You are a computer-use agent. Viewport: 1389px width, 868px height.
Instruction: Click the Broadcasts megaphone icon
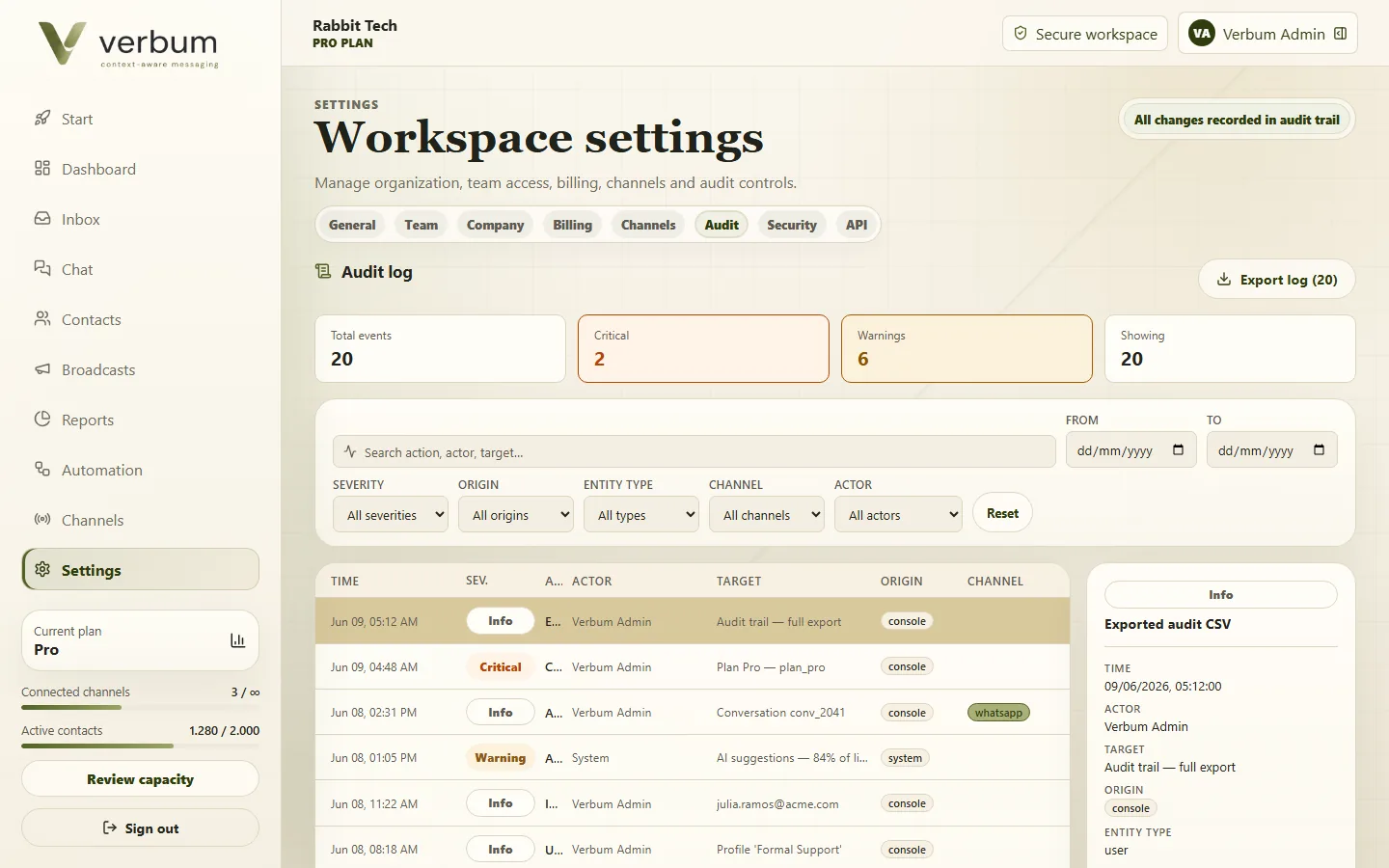[x=42, y=369]
